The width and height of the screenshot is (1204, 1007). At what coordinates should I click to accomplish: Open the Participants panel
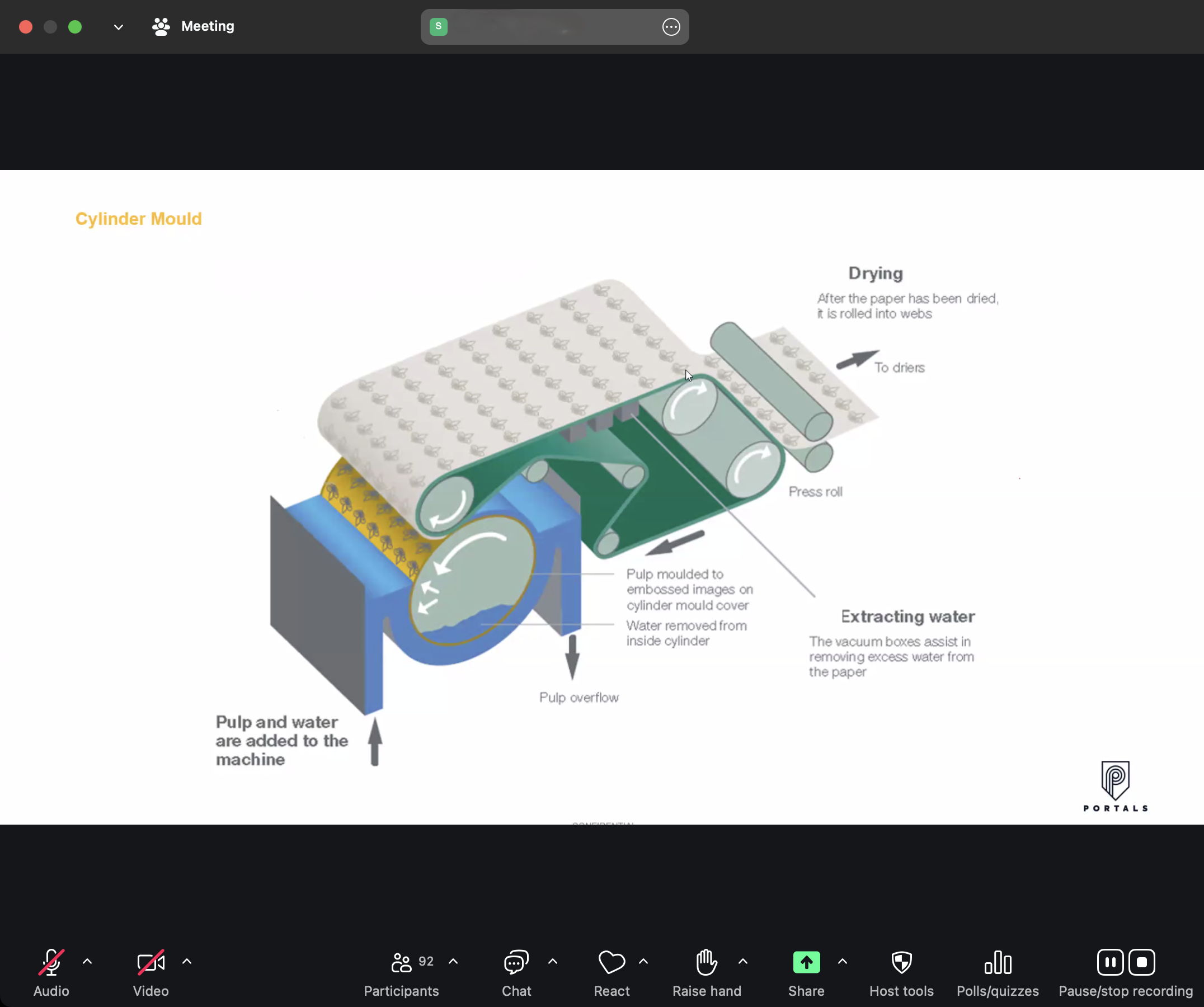(x=401, y=963)
